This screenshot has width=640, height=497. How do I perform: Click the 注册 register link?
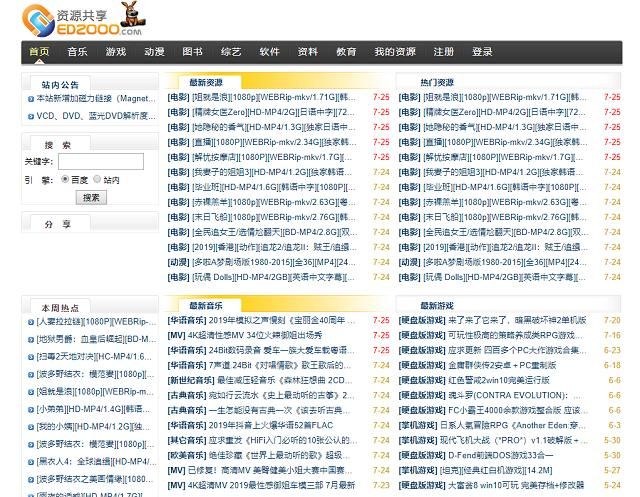(444, 52)
